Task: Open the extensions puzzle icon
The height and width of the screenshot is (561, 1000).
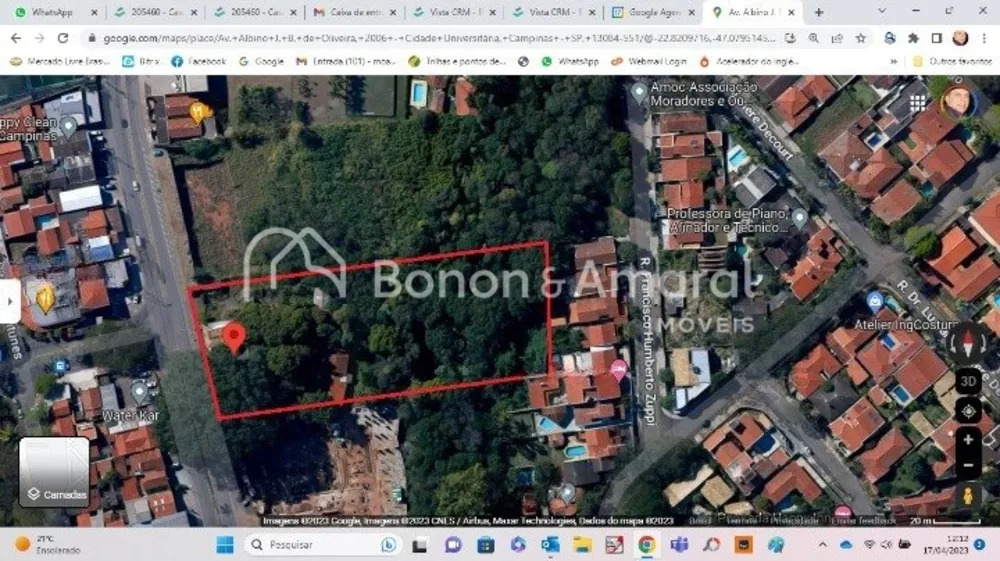Action: point(913,38)
